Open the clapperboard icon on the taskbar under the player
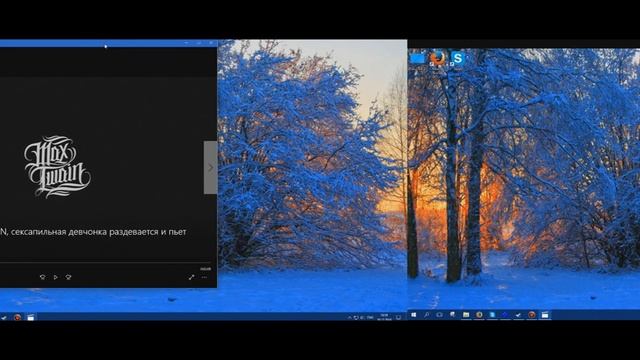 [31, 317]
